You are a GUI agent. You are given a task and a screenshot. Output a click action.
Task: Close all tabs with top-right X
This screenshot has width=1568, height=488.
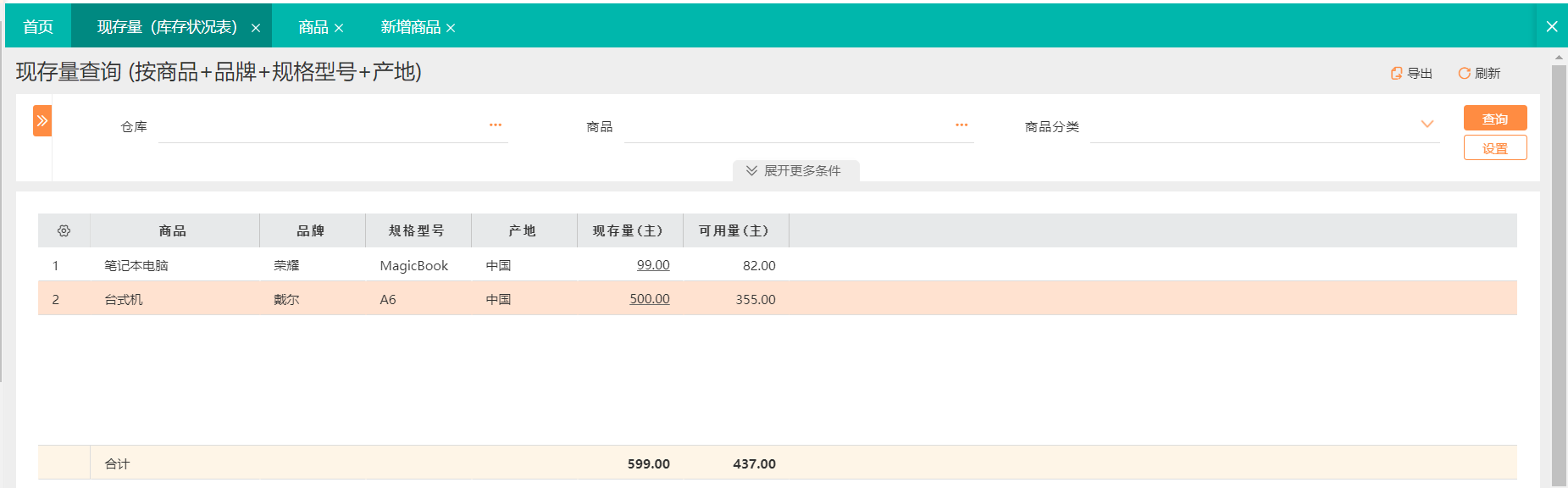point(1552,26)
